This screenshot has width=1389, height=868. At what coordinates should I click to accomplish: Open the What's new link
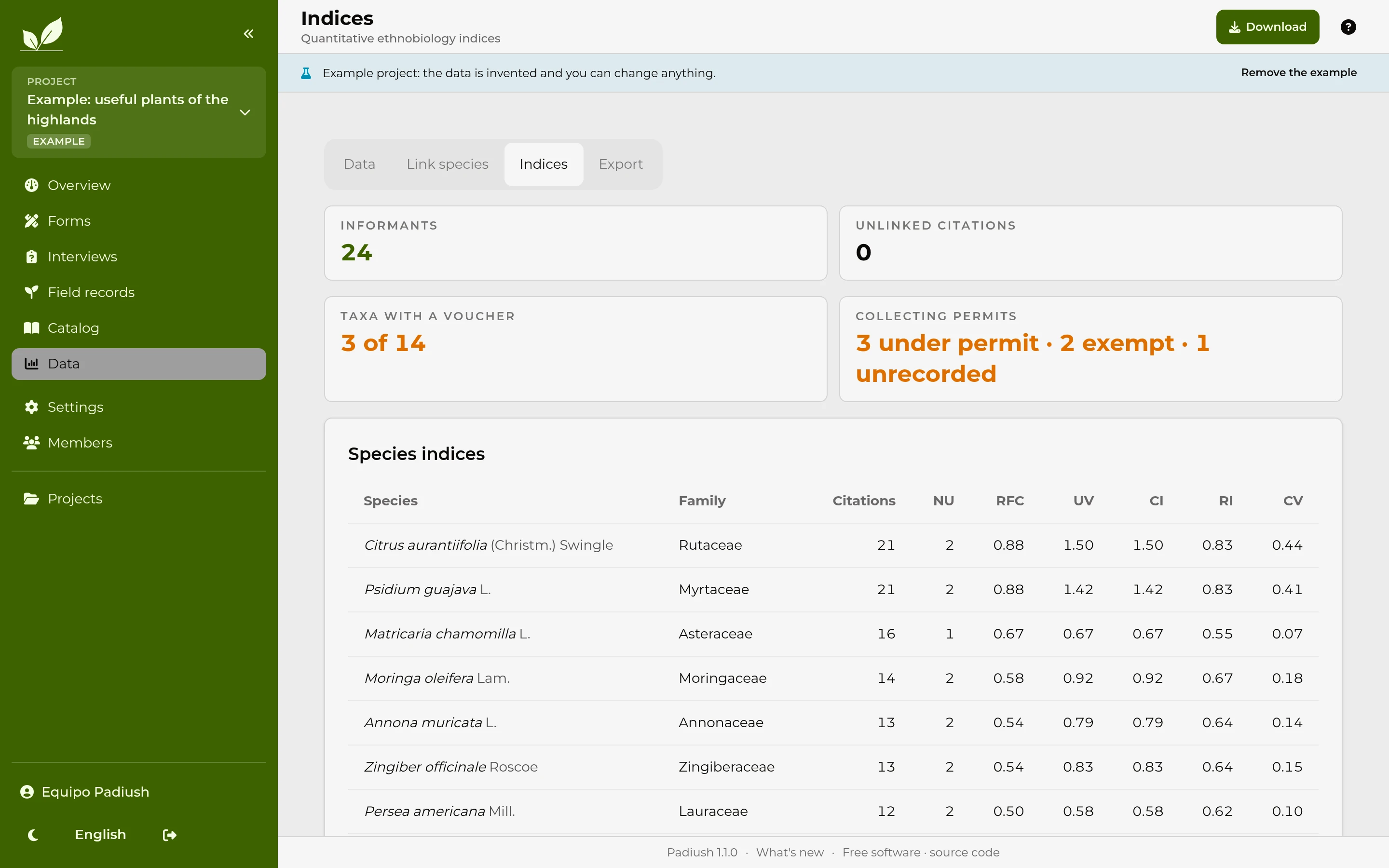(790, 852)
